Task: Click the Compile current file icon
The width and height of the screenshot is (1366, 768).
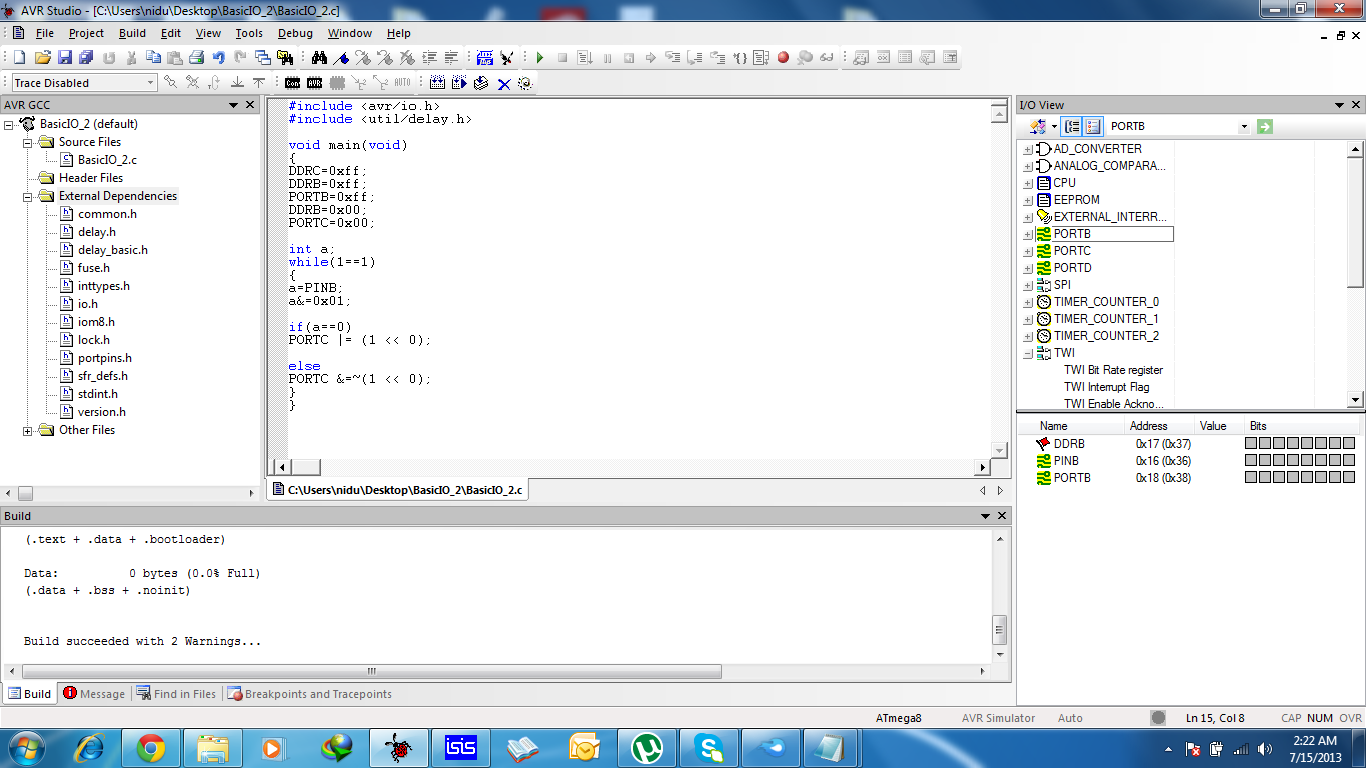Action: point(481,83)
